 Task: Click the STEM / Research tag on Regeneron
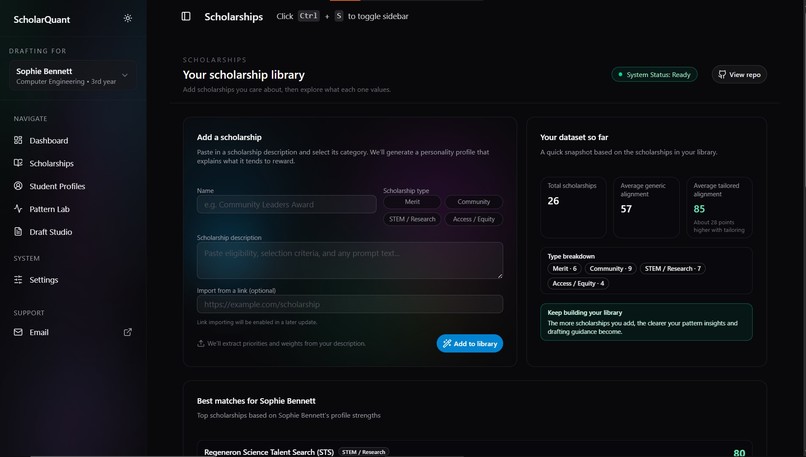click(363, 452)
